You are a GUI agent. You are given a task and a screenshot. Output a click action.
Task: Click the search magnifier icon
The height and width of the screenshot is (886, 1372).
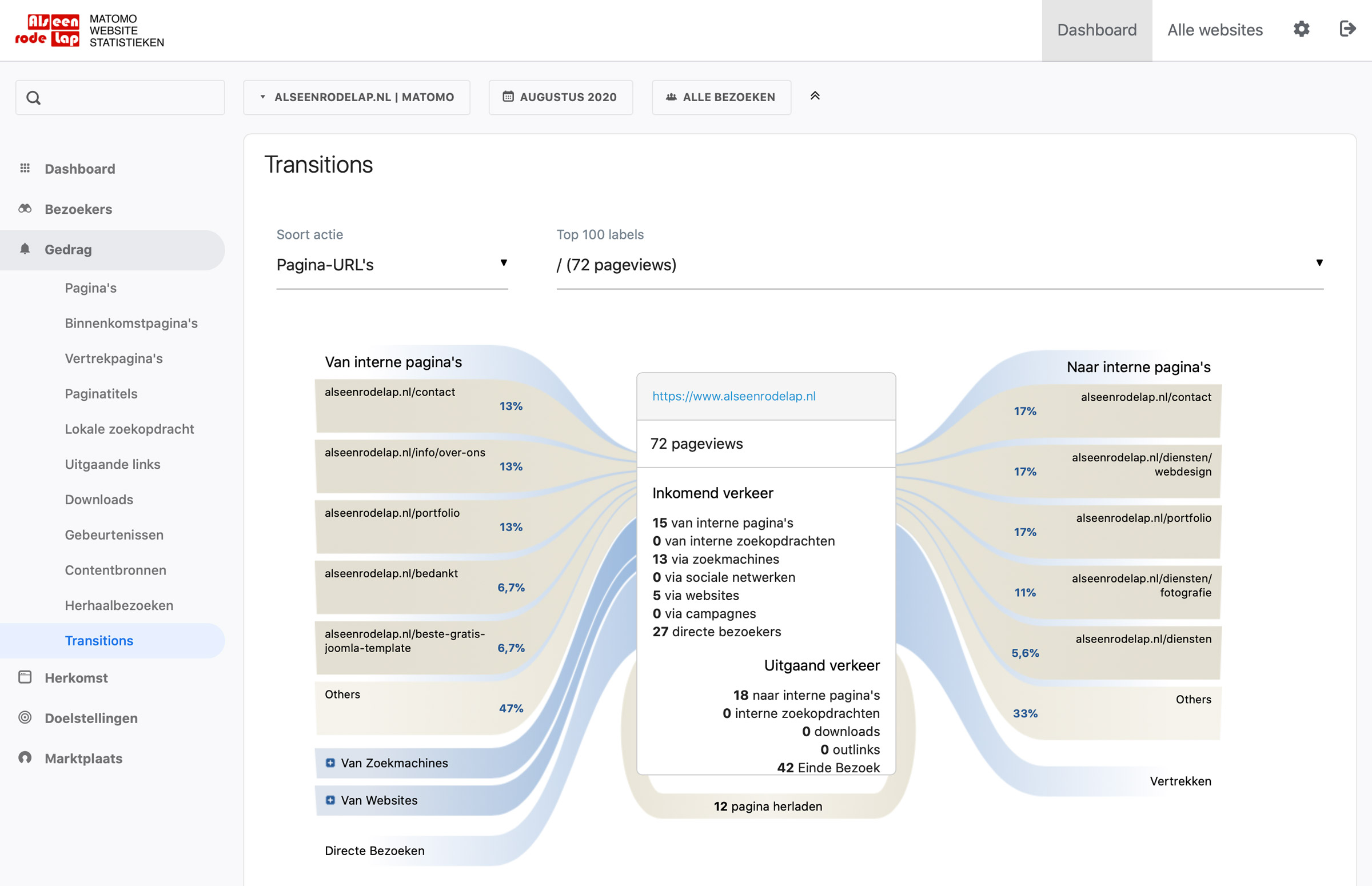click(33, 98)
